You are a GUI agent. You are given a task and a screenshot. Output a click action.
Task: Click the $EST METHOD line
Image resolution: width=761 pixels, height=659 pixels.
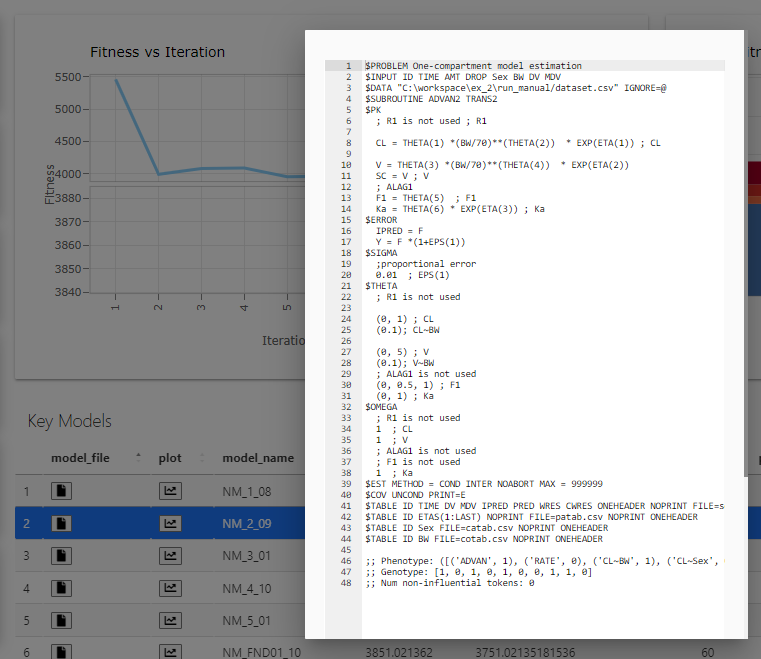tap(484, 484)
